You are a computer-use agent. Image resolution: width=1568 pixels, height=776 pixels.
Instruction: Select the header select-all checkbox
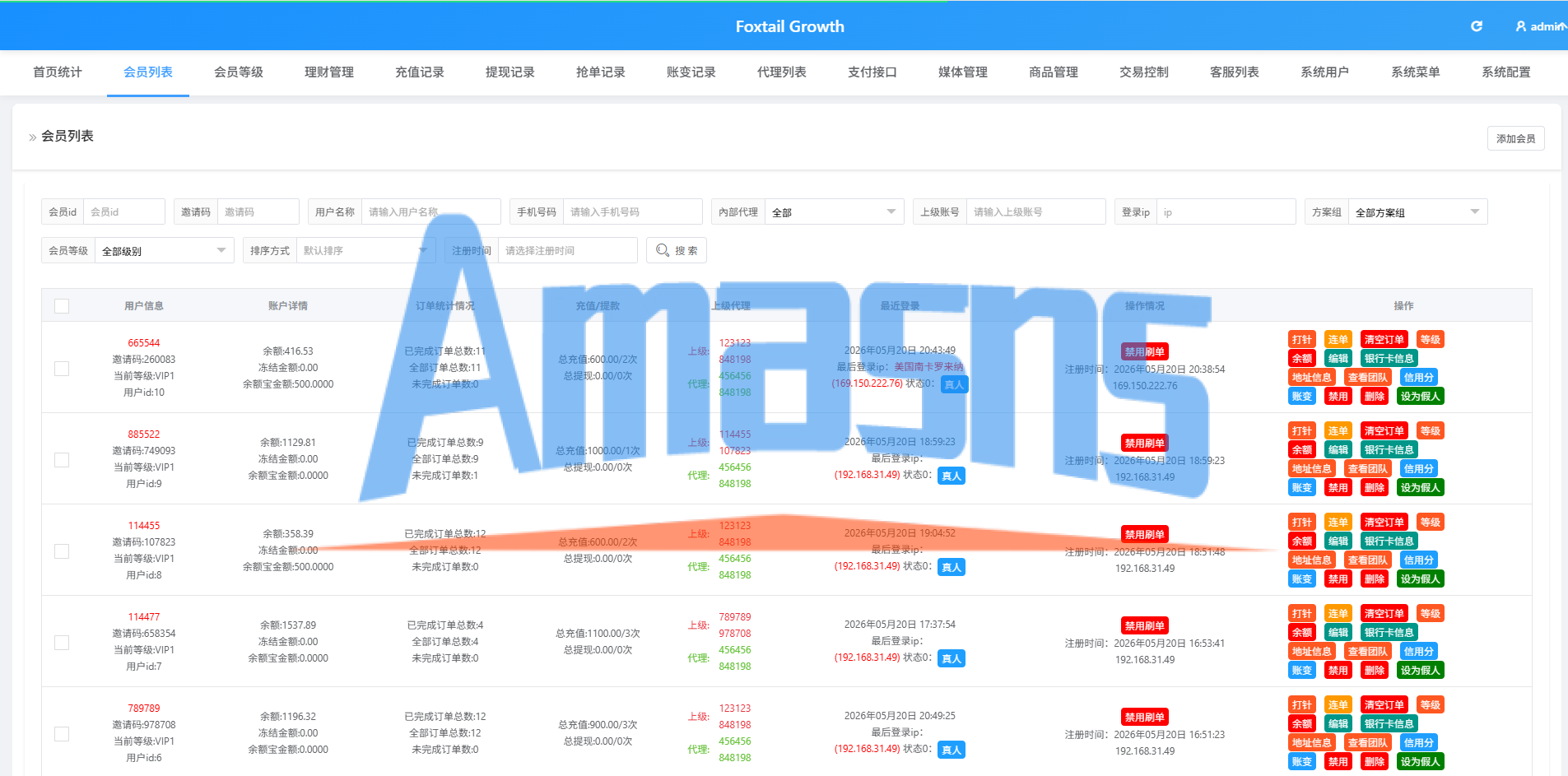pos(62,306)
